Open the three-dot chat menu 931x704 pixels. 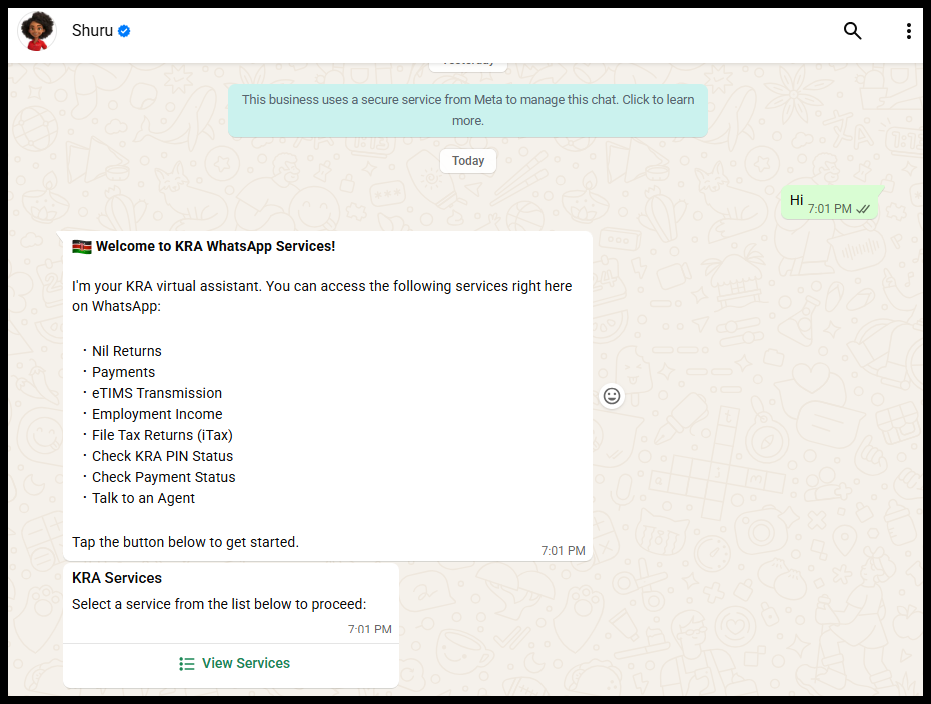[x=908, y=31]
